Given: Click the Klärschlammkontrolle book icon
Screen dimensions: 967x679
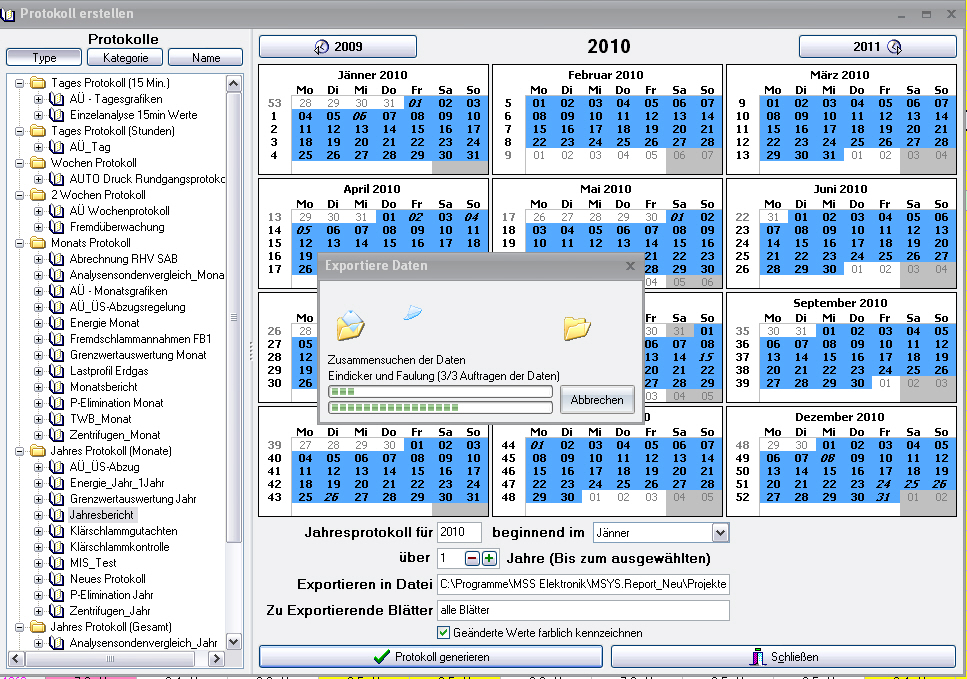Looking at the screenshot, I should click(57, 547).
